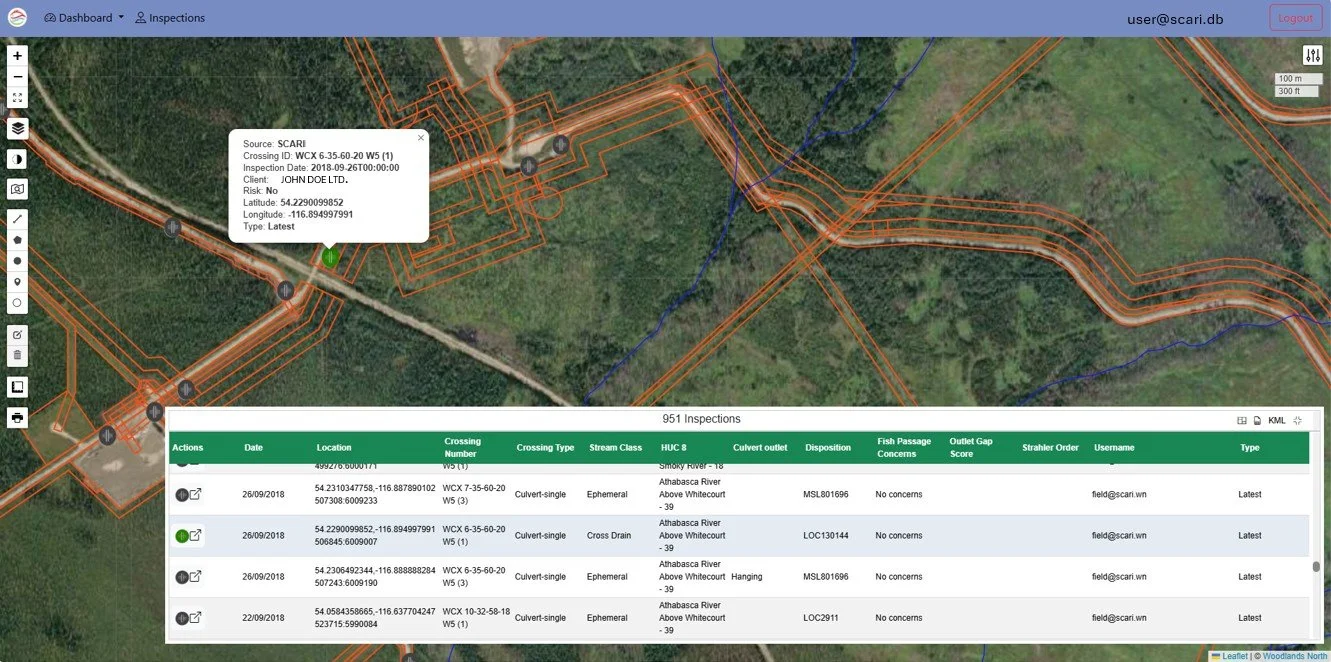Collapse the inspections table panel
The image size is (1331, 662).
(x=1298, y=421)
